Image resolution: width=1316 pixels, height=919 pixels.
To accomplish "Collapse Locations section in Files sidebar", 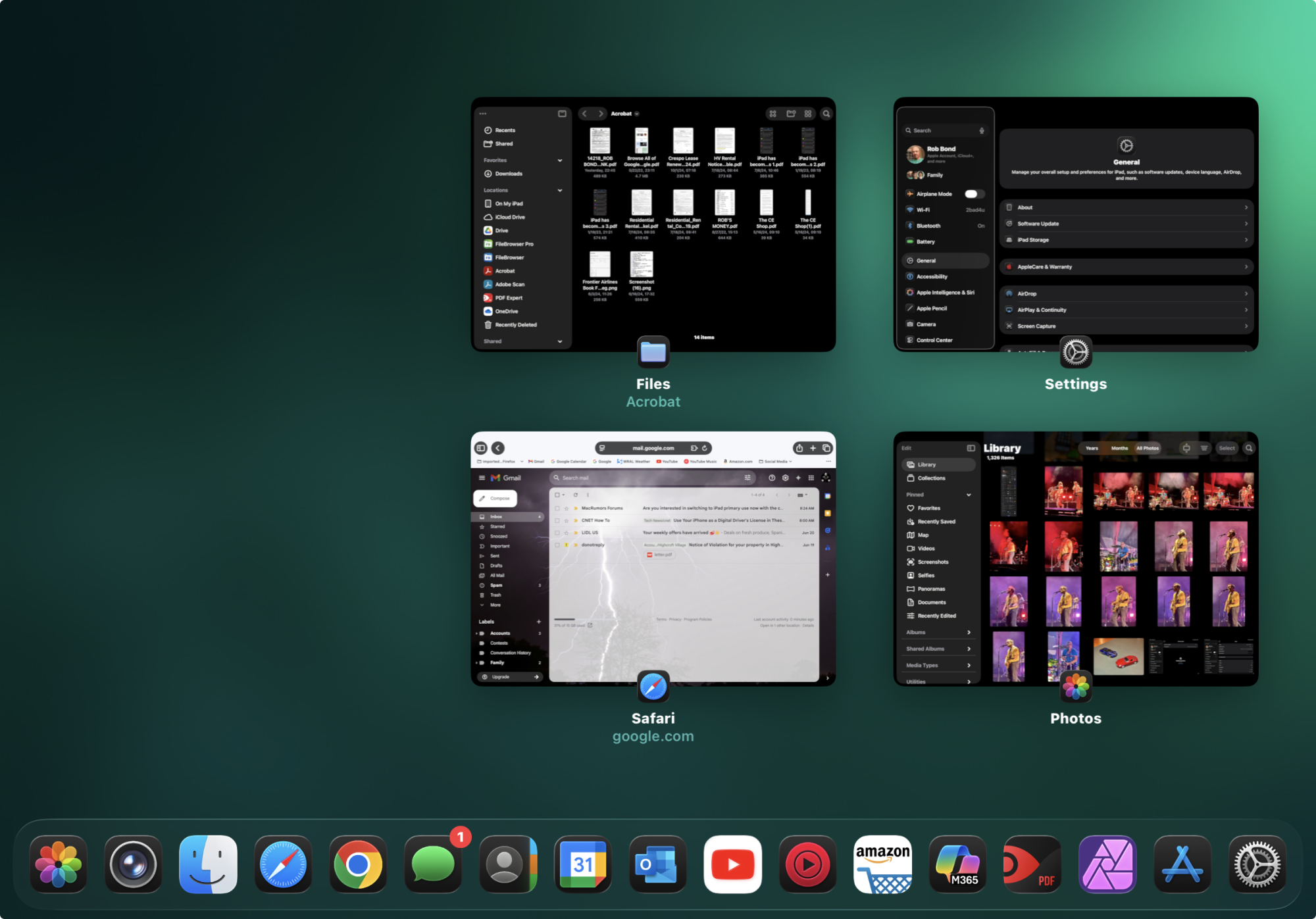I will pos(560,190).
